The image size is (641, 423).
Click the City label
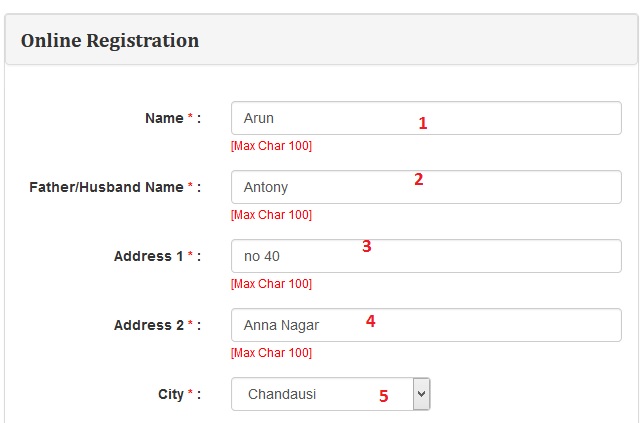pyautogui.click(x=172, y=394)
